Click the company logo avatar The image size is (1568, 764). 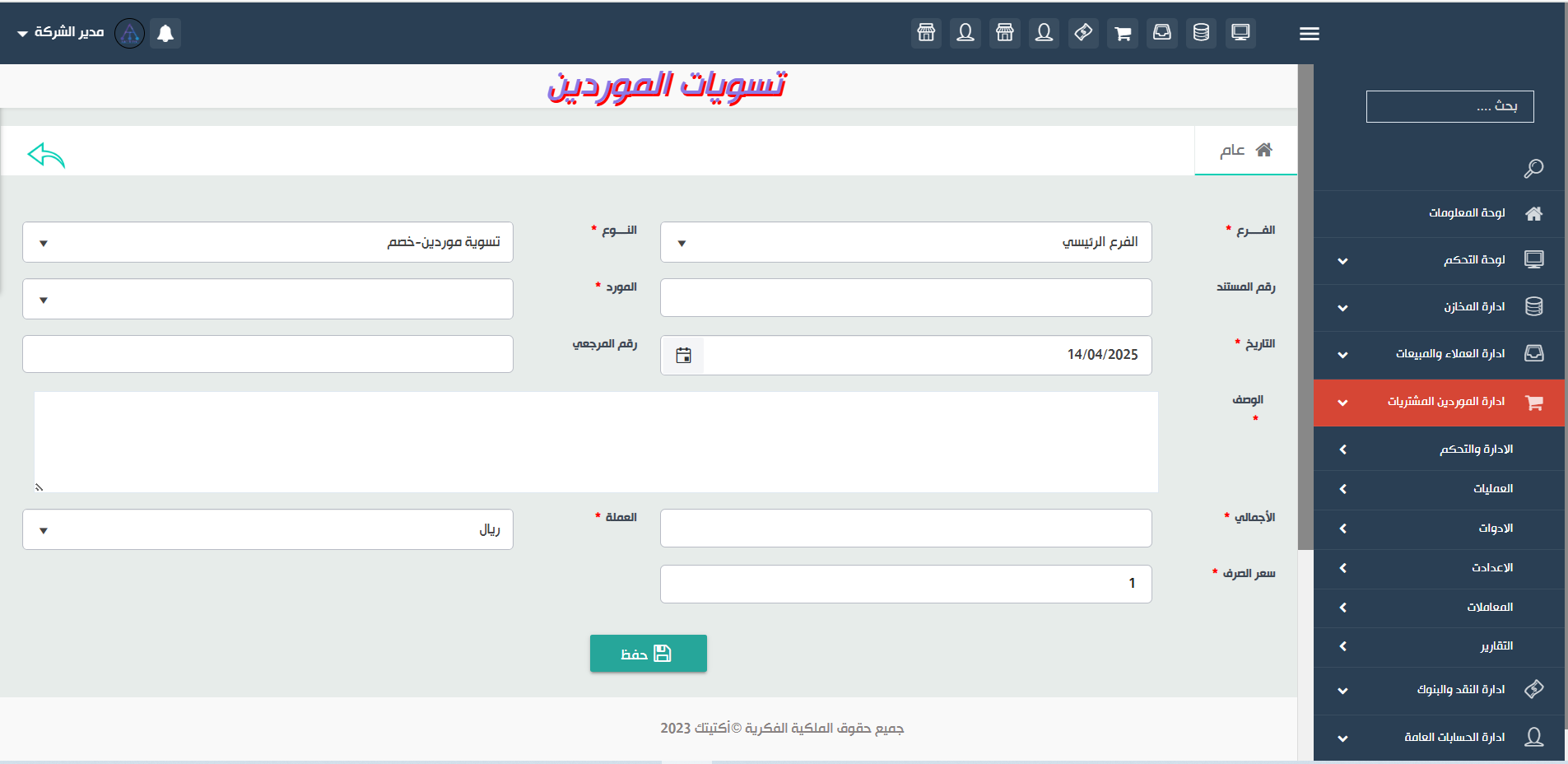[x=129, y=33]
